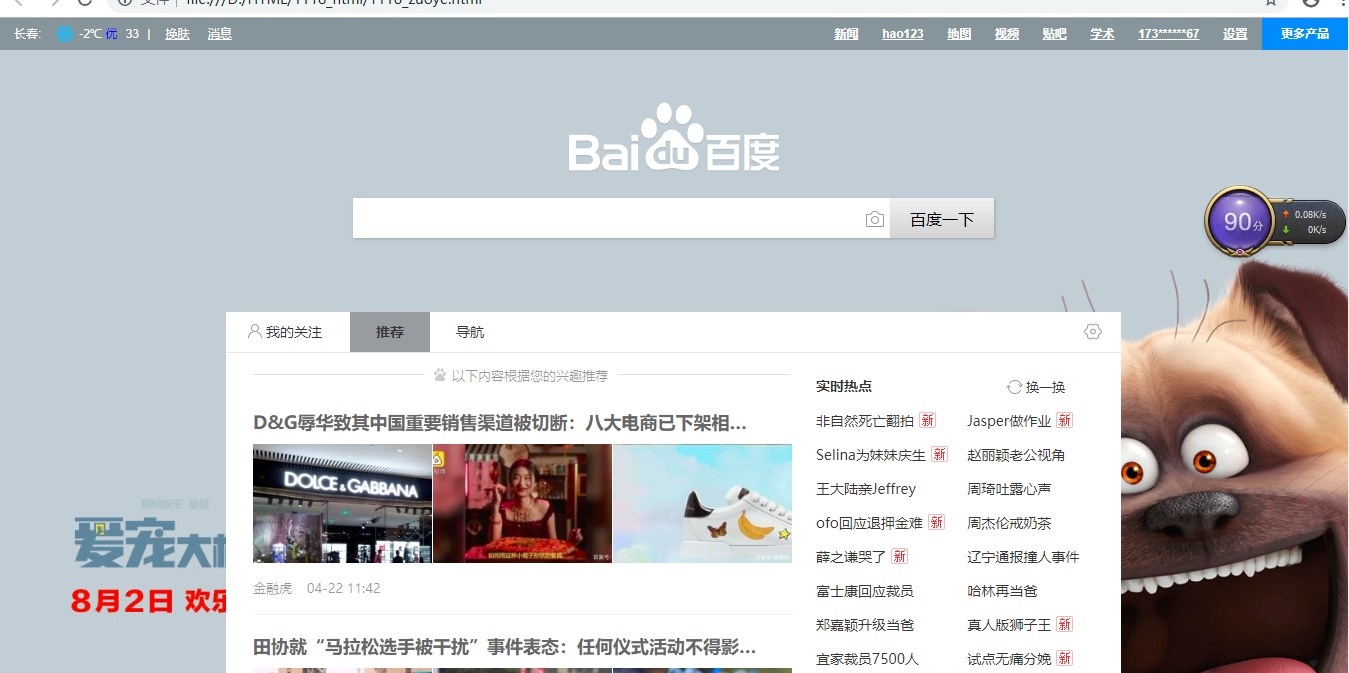The height and width of the screenshot is (673, 1349).
Task: Open the D&G辱华 news headline
Action: [x=500, y=423]
